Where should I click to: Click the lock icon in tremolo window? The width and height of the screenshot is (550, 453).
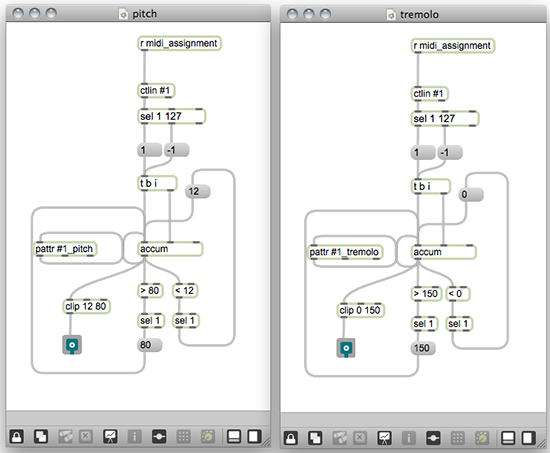pyautogui.click(x=290, y=438)
